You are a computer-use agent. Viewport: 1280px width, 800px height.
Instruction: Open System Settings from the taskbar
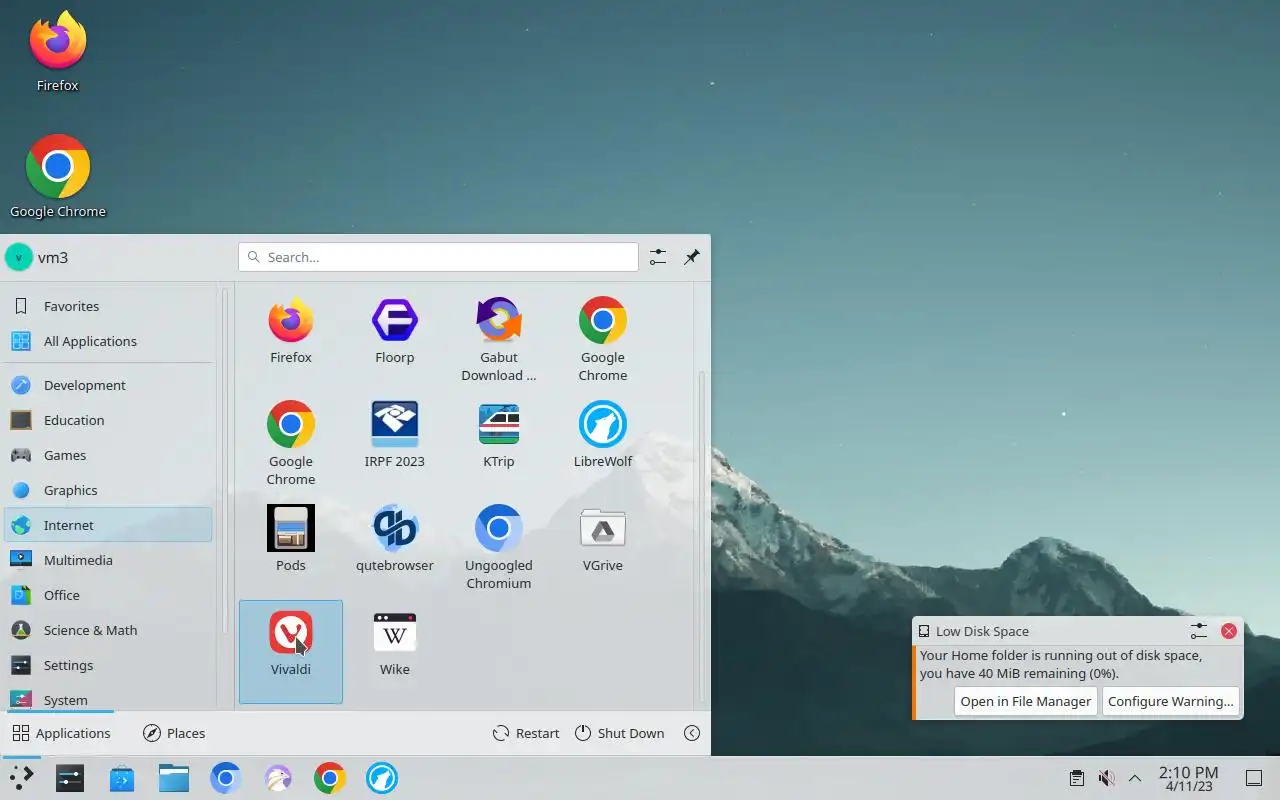70,777
